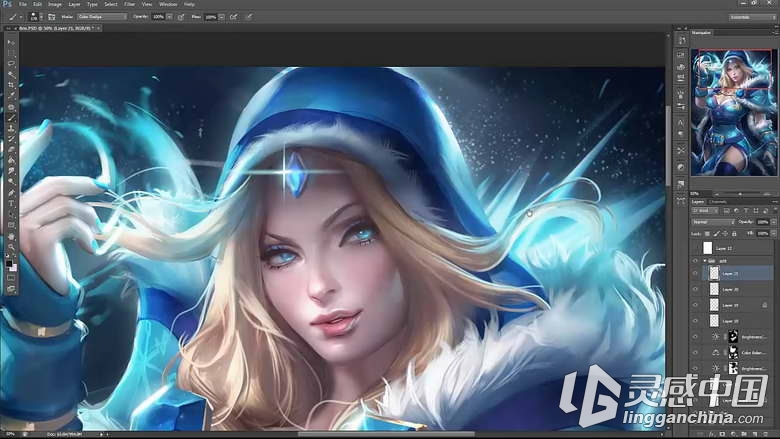Open the Window menu
Viewport: 780px width, 439px height.
pos(168,4)
